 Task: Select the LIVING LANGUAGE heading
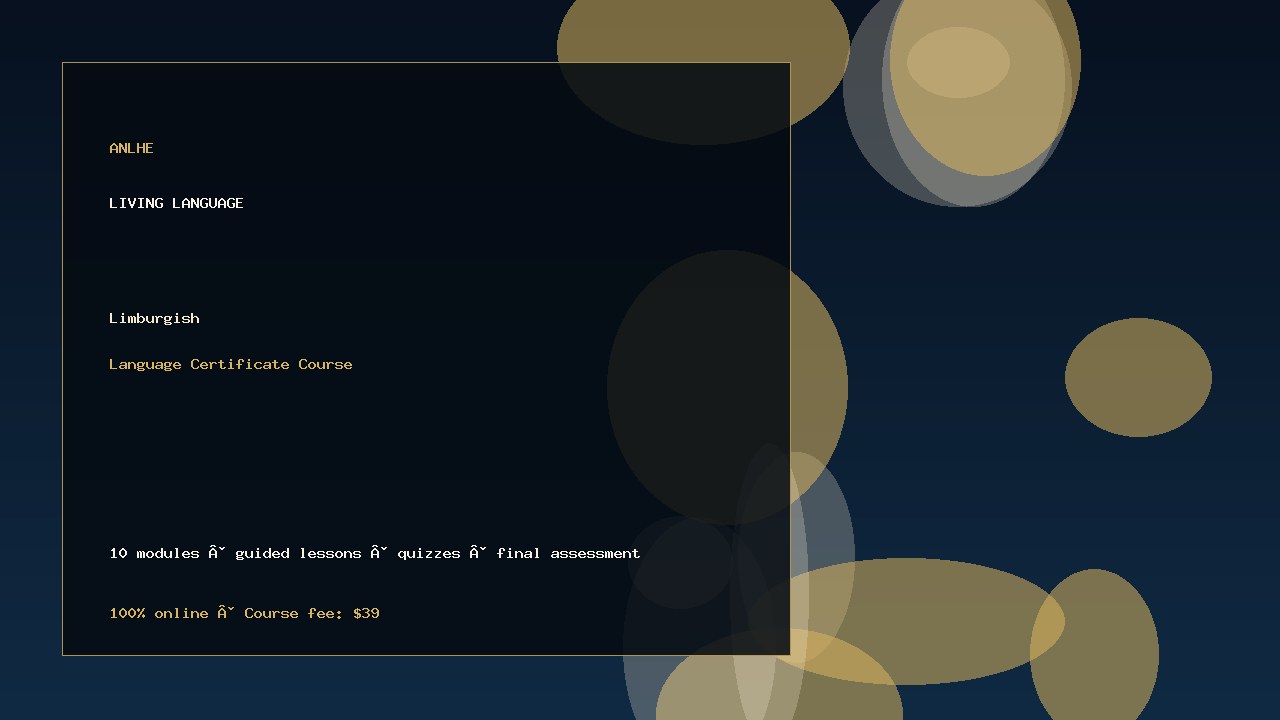pos(176,203)
